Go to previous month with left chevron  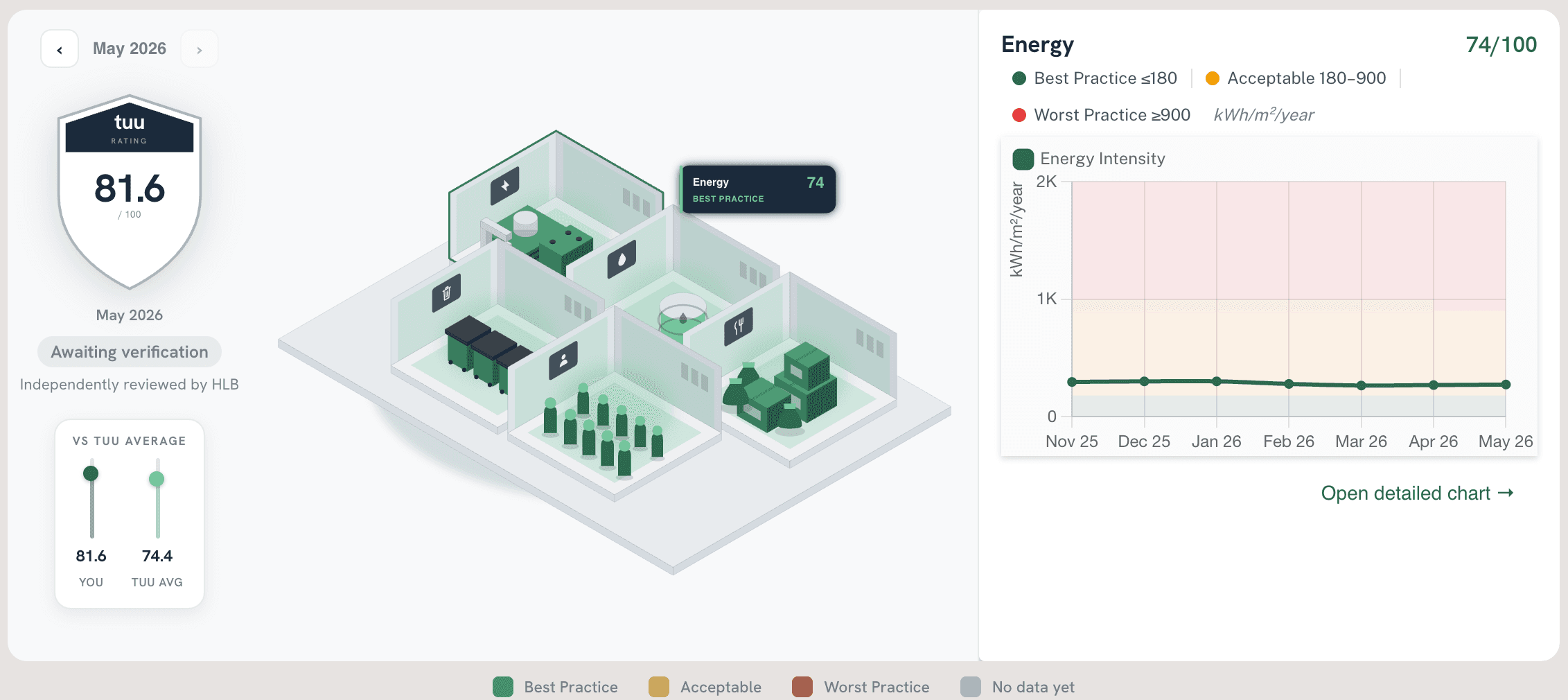click(x=60, y=49)
